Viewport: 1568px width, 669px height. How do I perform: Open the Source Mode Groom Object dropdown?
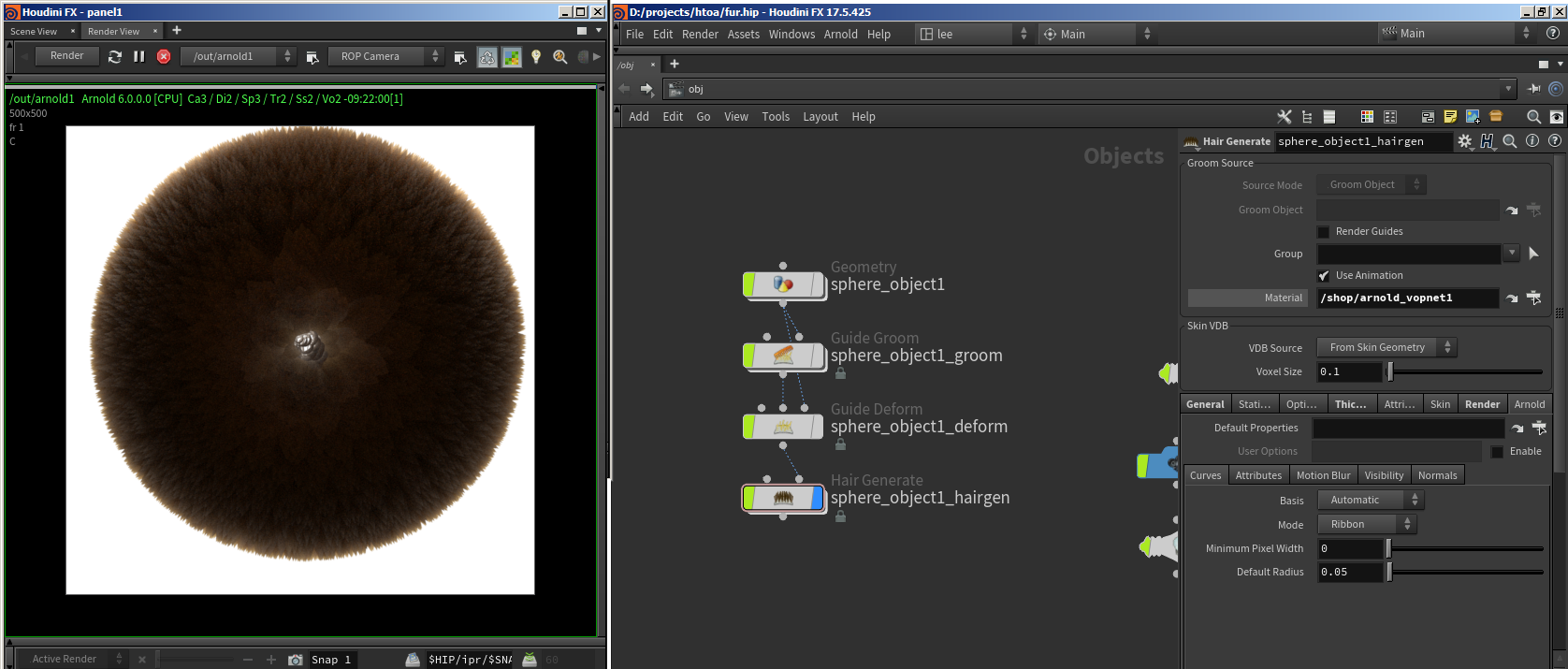tap(1371, 185)
